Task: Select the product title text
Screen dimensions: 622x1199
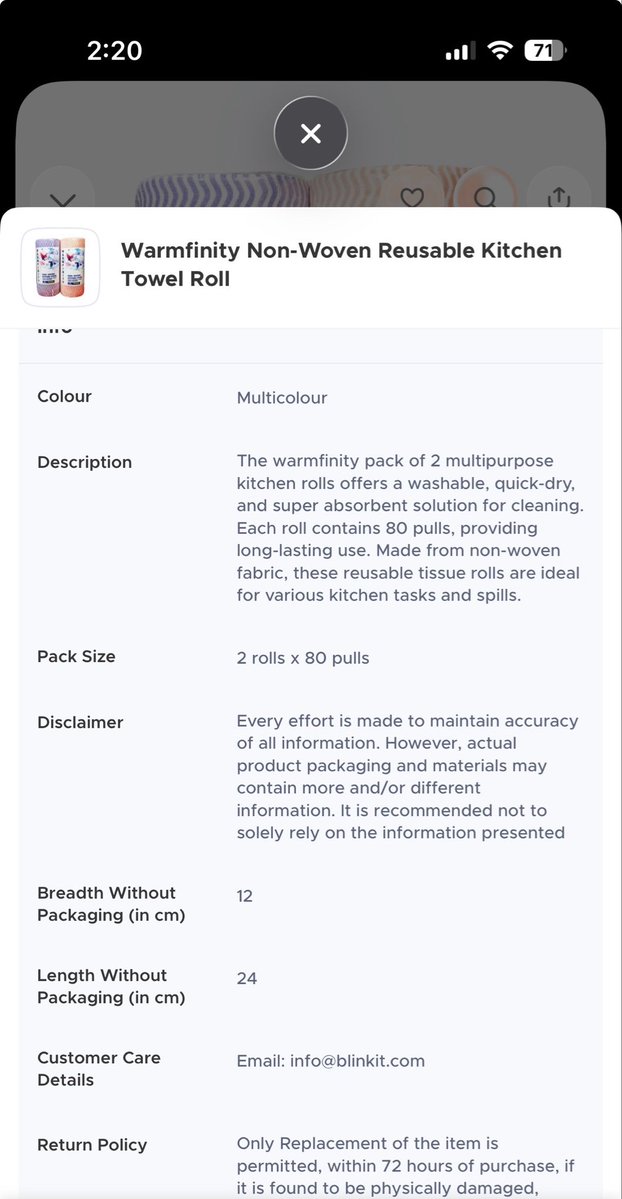Action: 341,265
